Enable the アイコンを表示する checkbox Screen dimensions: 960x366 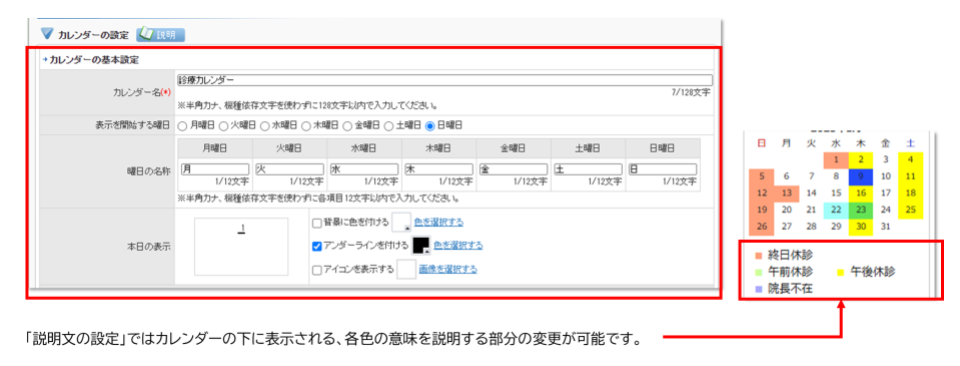coord(317,270)
